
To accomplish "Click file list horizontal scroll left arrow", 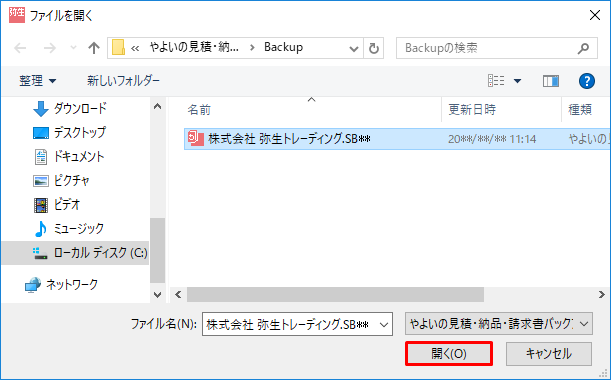I will point(178,295).
